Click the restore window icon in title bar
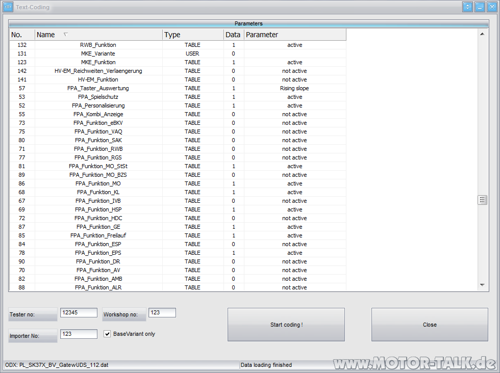The width and height of the screenshot is (500, 373). tap(467, 7)
